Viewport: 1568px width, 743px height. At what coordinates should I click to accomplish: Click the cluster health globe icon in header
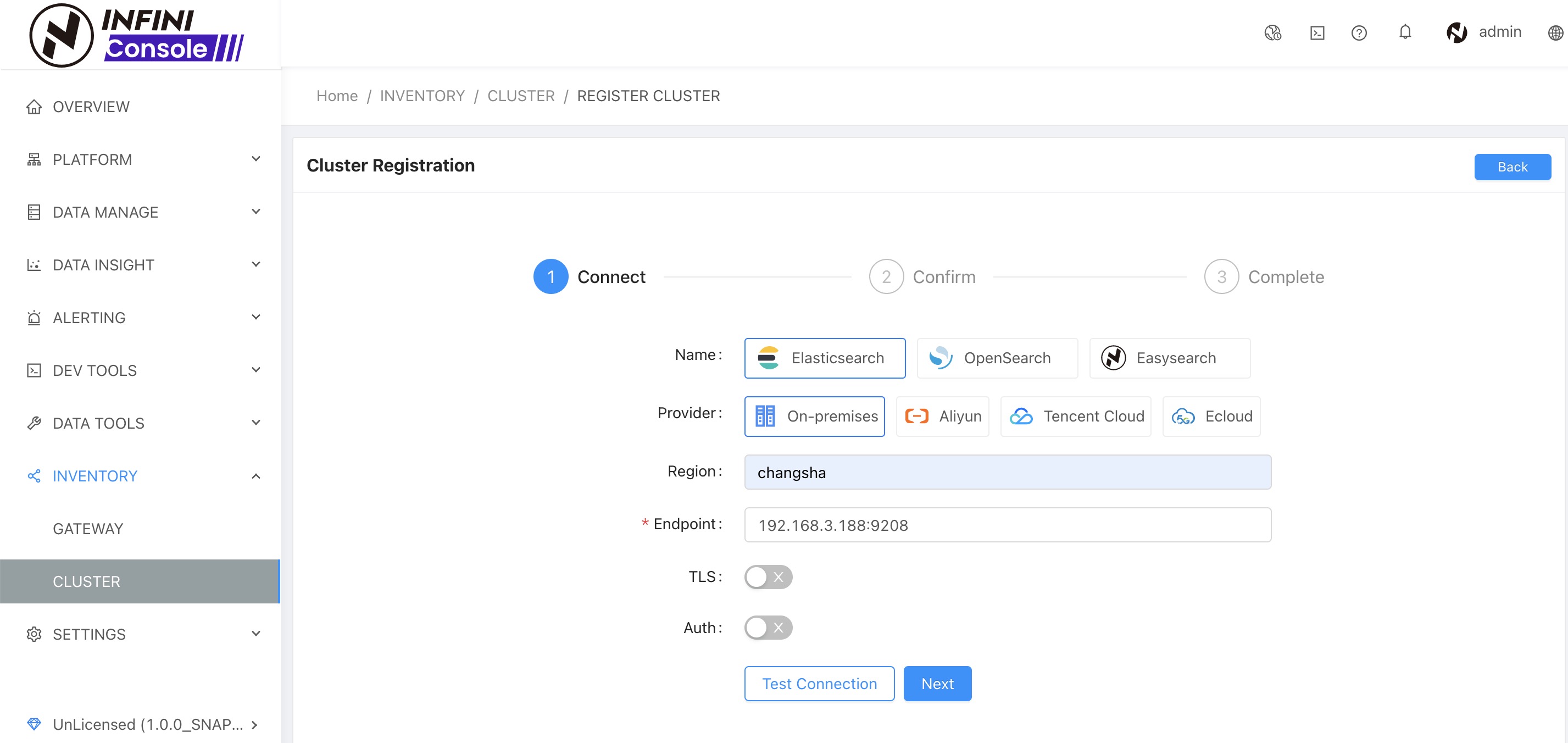(x=1272, y=33)
